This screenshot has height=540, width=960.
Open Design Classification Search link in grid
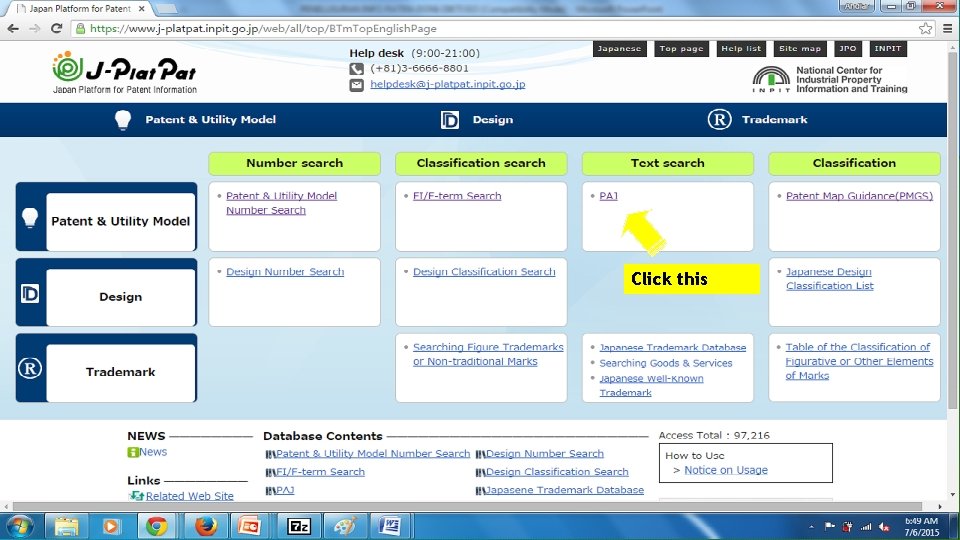coord(484,272)
